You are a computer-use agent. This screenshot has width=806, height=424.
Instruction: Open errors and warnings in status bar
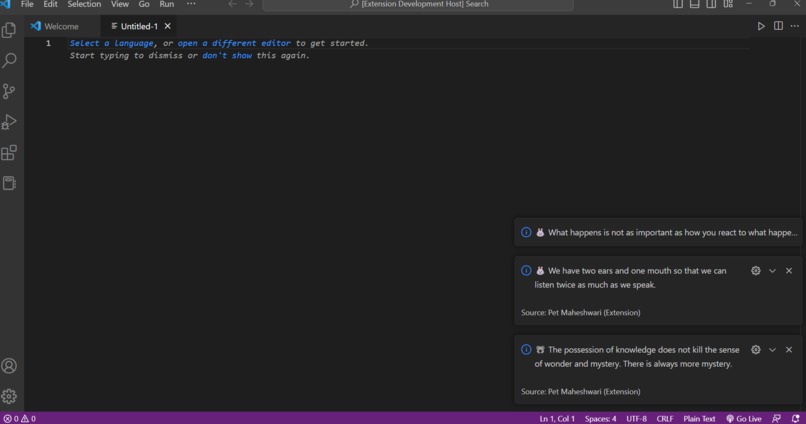(x=20, y=419)
